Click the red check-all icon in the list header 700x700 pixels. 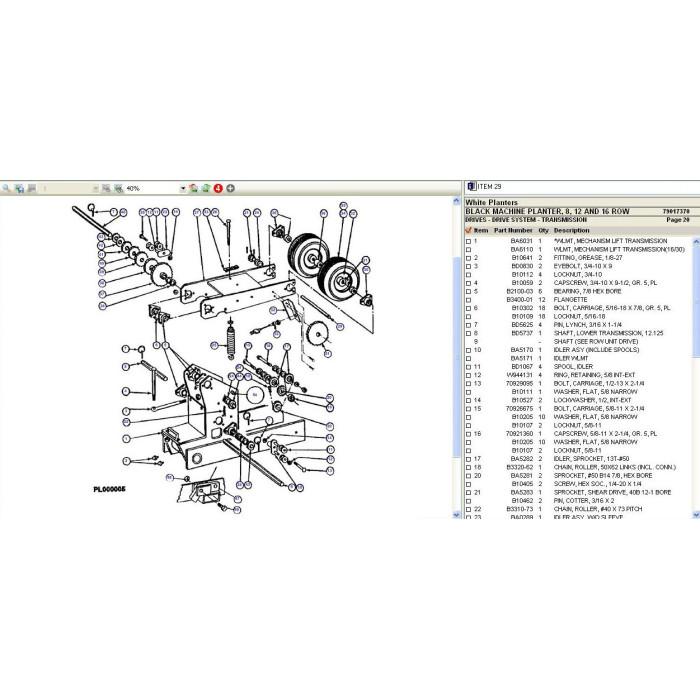tap(468, 230)
